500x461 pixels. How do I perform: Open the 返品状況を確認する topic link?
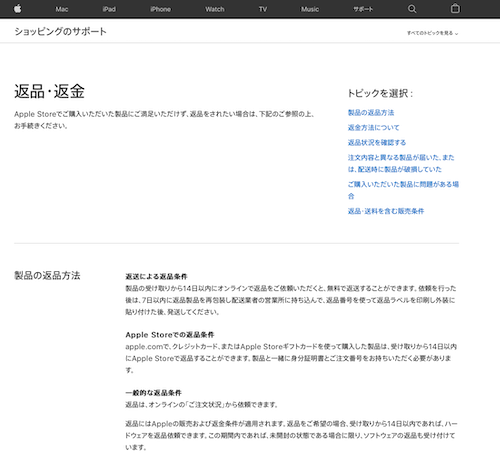coord(377,143)
